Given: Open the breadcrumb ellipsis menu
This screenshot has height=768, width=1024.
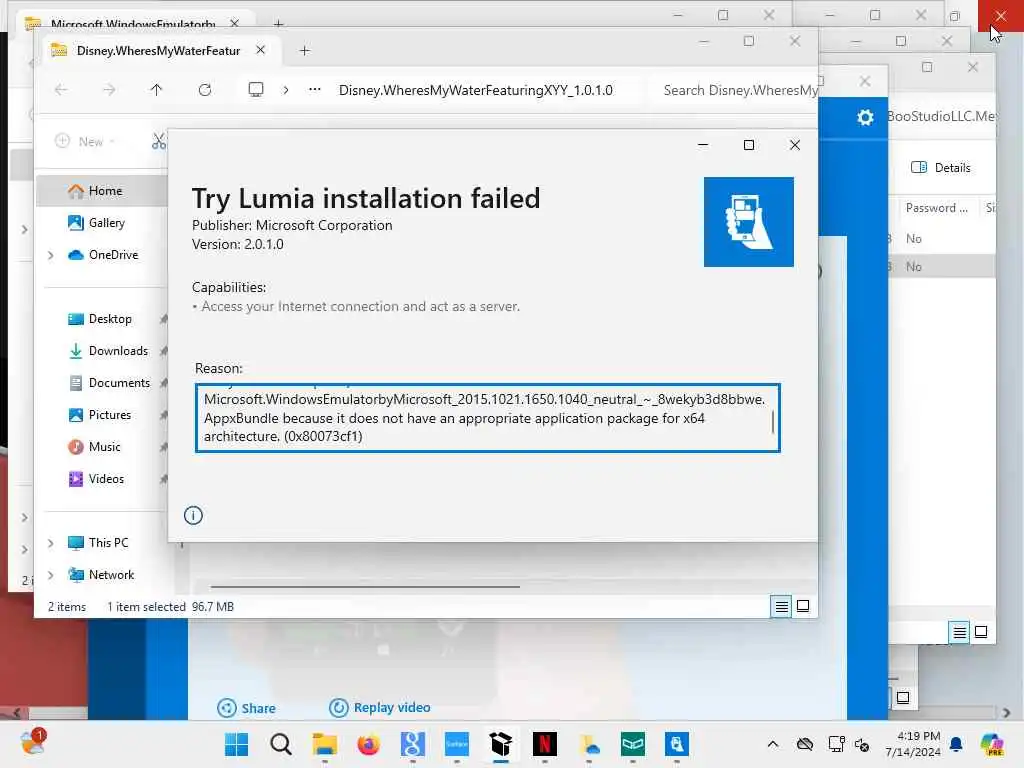Looking at the screenshot, I should click(315, 89).
